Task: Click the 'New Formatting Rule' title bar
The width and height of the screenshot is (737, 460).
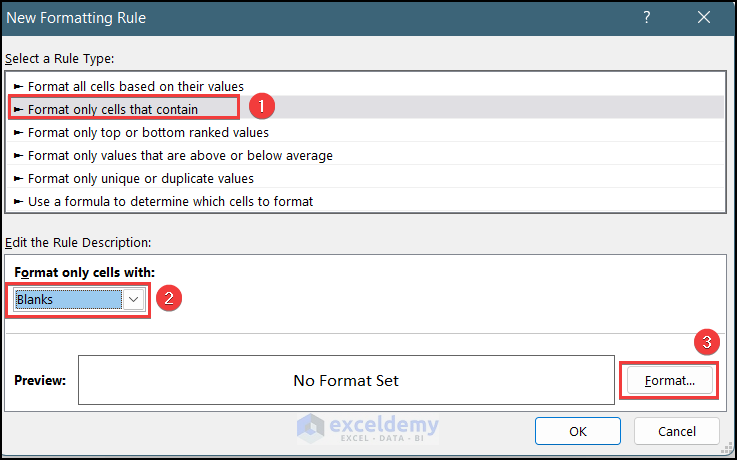Action: 300,19
